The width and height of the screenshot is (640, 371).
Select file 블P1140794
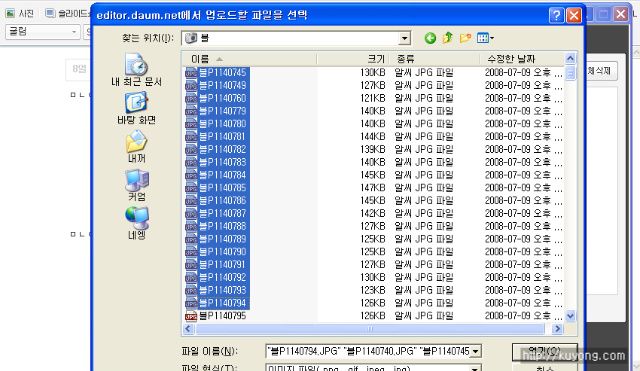pyautogui.click(x=222, y=303)
